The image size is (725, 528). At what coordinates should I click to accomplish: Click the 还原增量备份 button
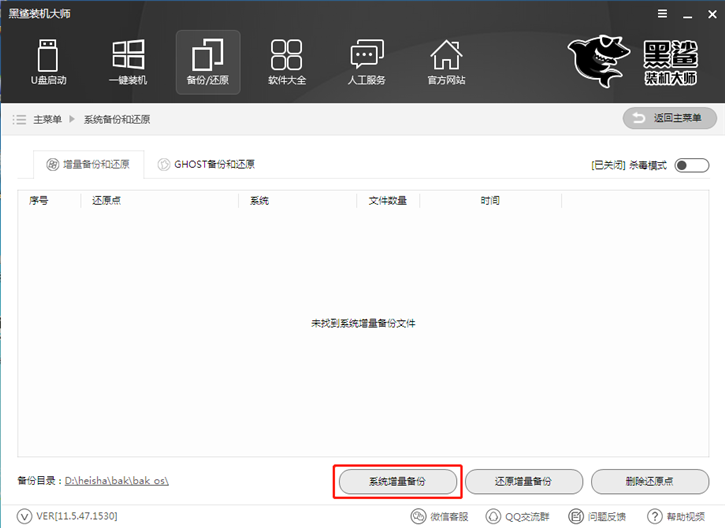523,481
